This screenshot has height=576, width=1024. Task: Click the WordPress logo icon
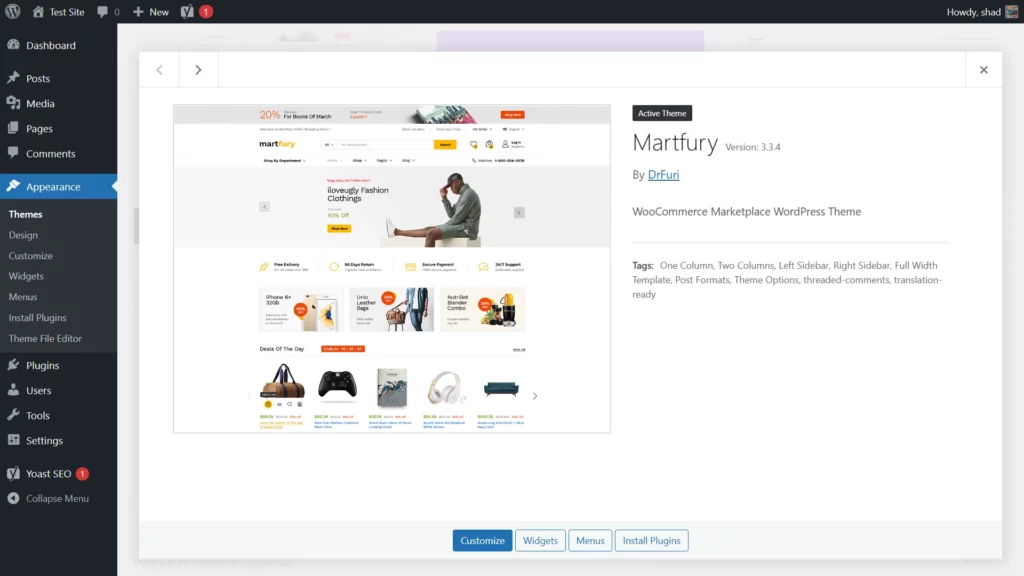coord(12,12)
